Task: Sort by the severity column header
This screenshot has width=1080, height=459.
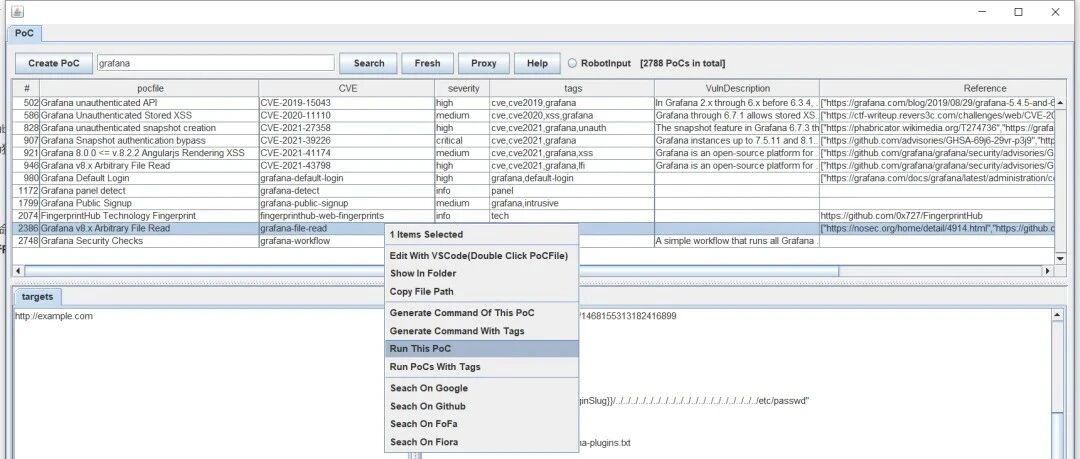Action: click(x=462, y=88)
